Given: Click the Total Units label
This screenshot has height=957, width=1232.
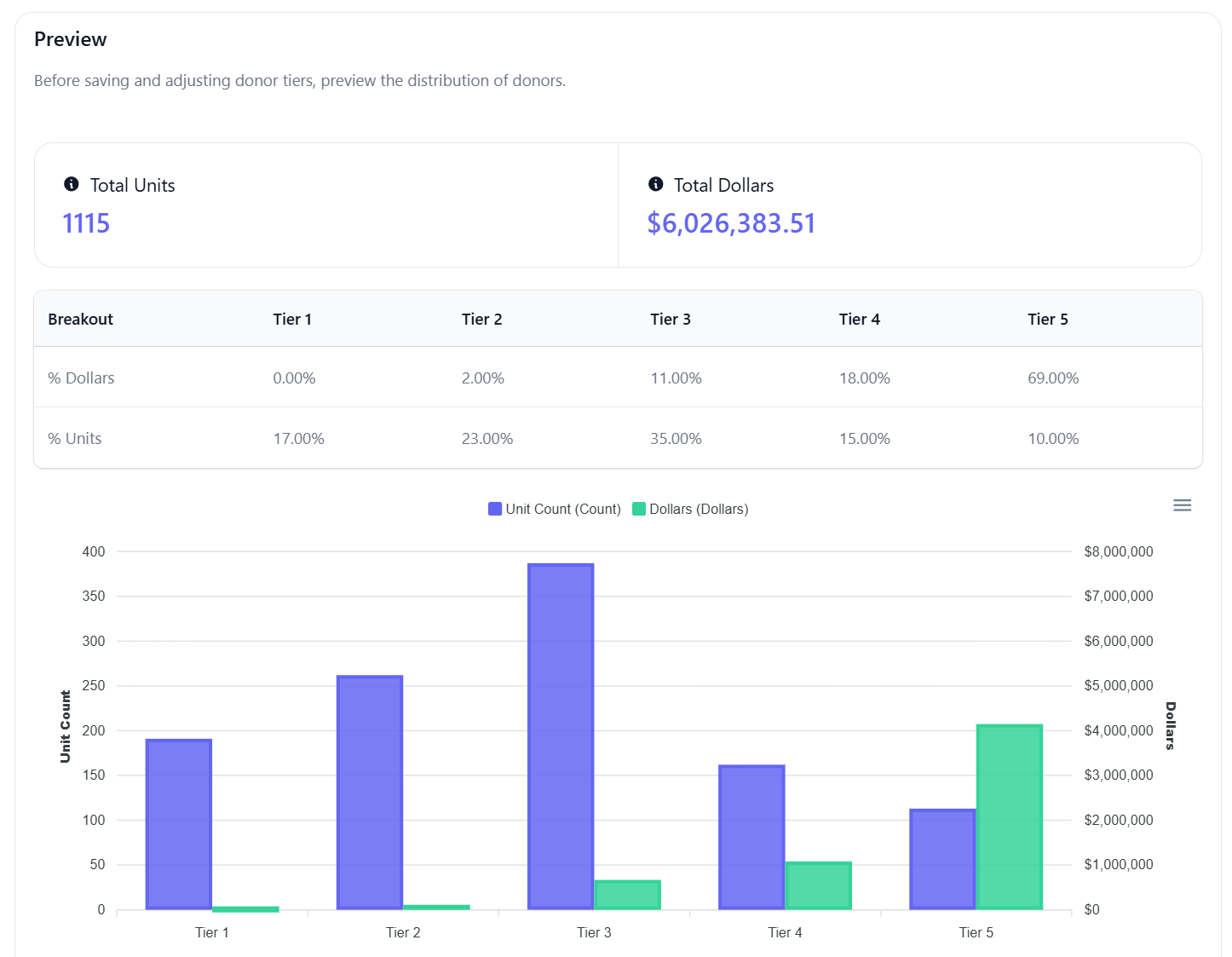Looking at the screenshot, I should pos(133,185).
